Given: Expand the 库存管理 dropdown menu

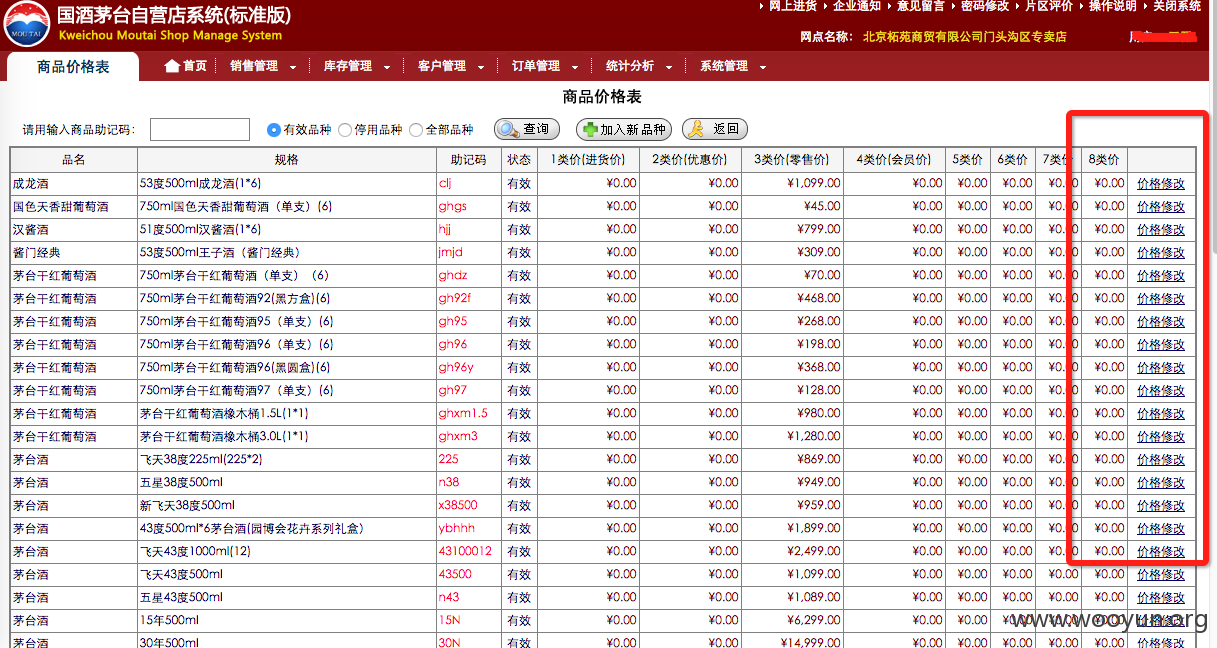Looking at the screenshot, I should (357, 66).
